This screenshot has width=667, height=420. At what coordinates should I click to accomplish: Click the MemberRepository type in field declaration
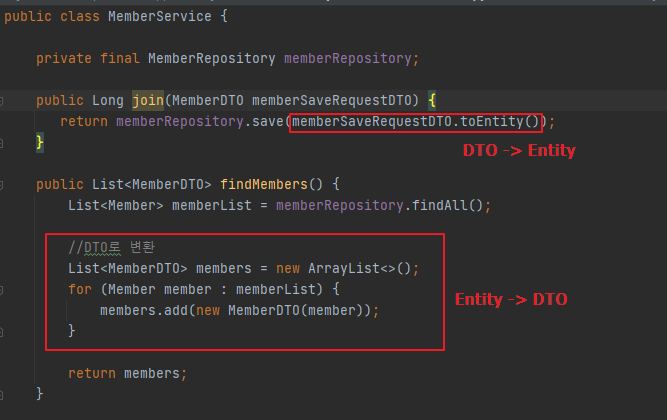211,58
